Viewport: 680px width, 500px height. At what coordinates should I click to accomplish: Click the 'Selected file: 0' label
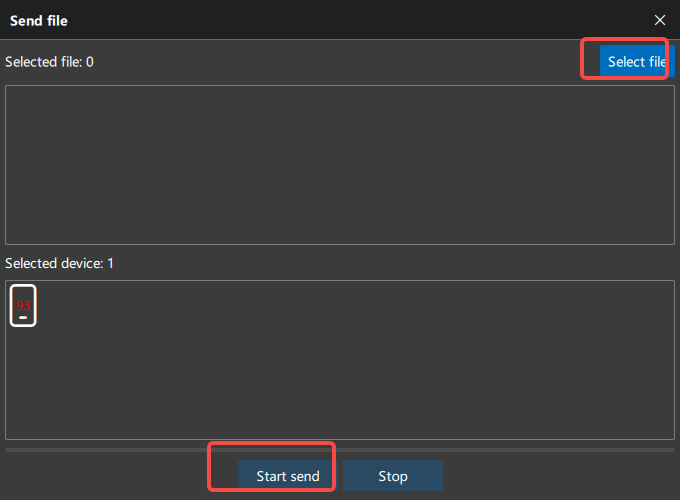coord(49,62)
